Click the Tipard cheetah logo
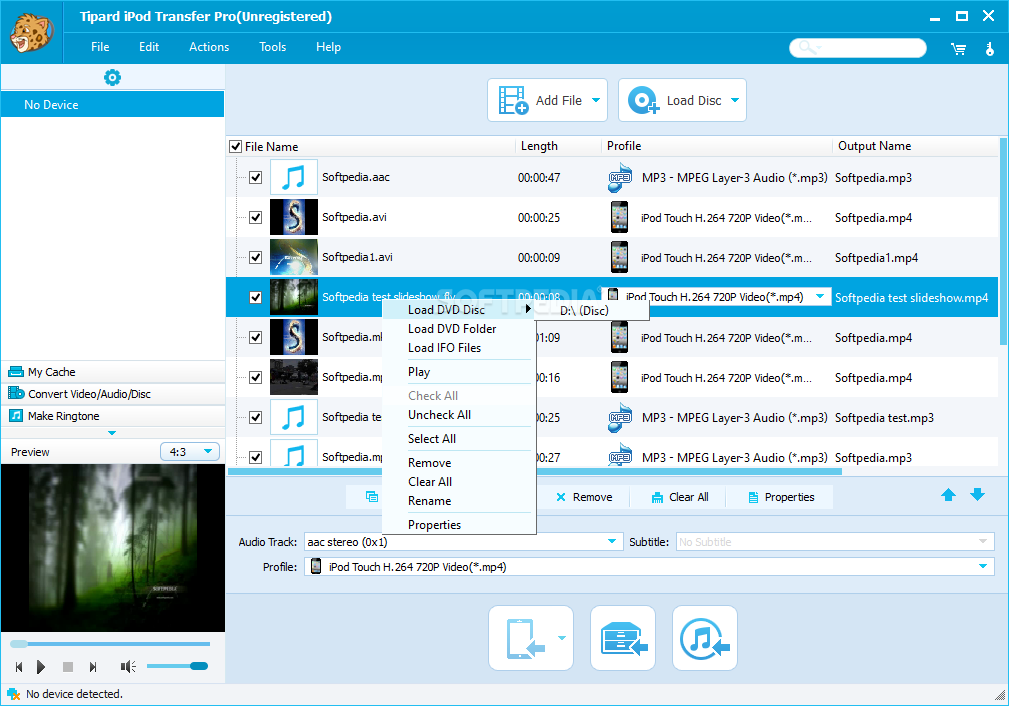The width and height of the screenshot is (1009, 706). tap(31, 32)
